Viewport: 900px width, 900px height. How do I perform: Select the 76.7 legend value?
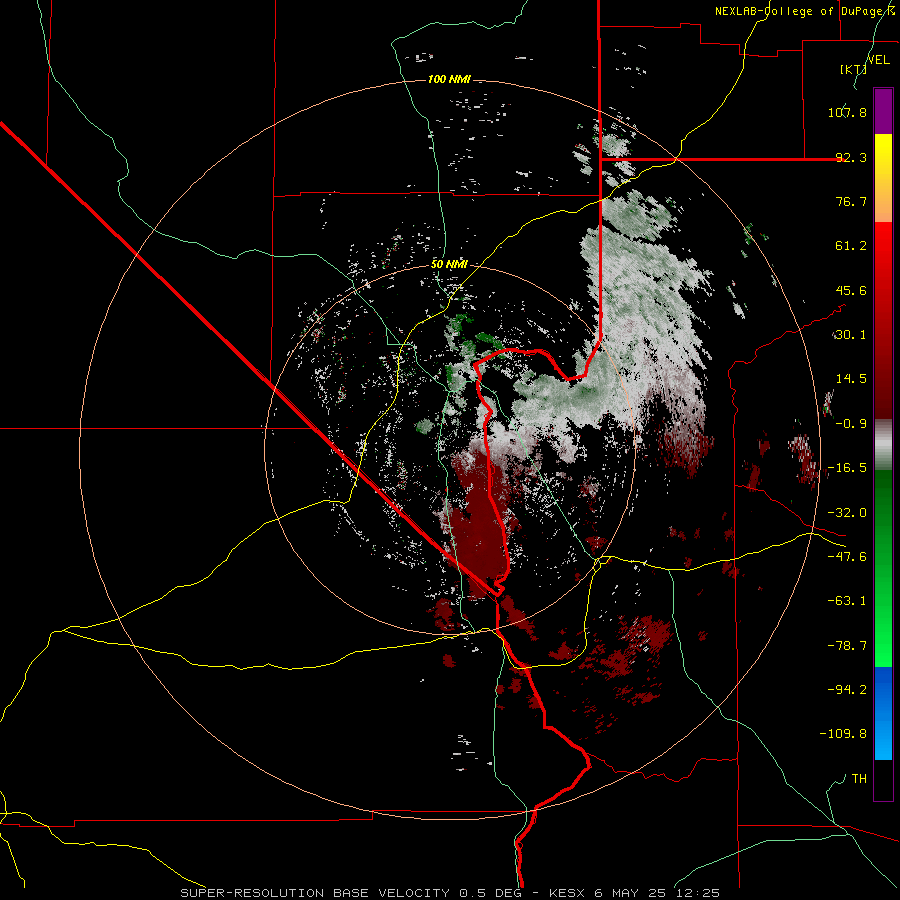tap(851, 201)
